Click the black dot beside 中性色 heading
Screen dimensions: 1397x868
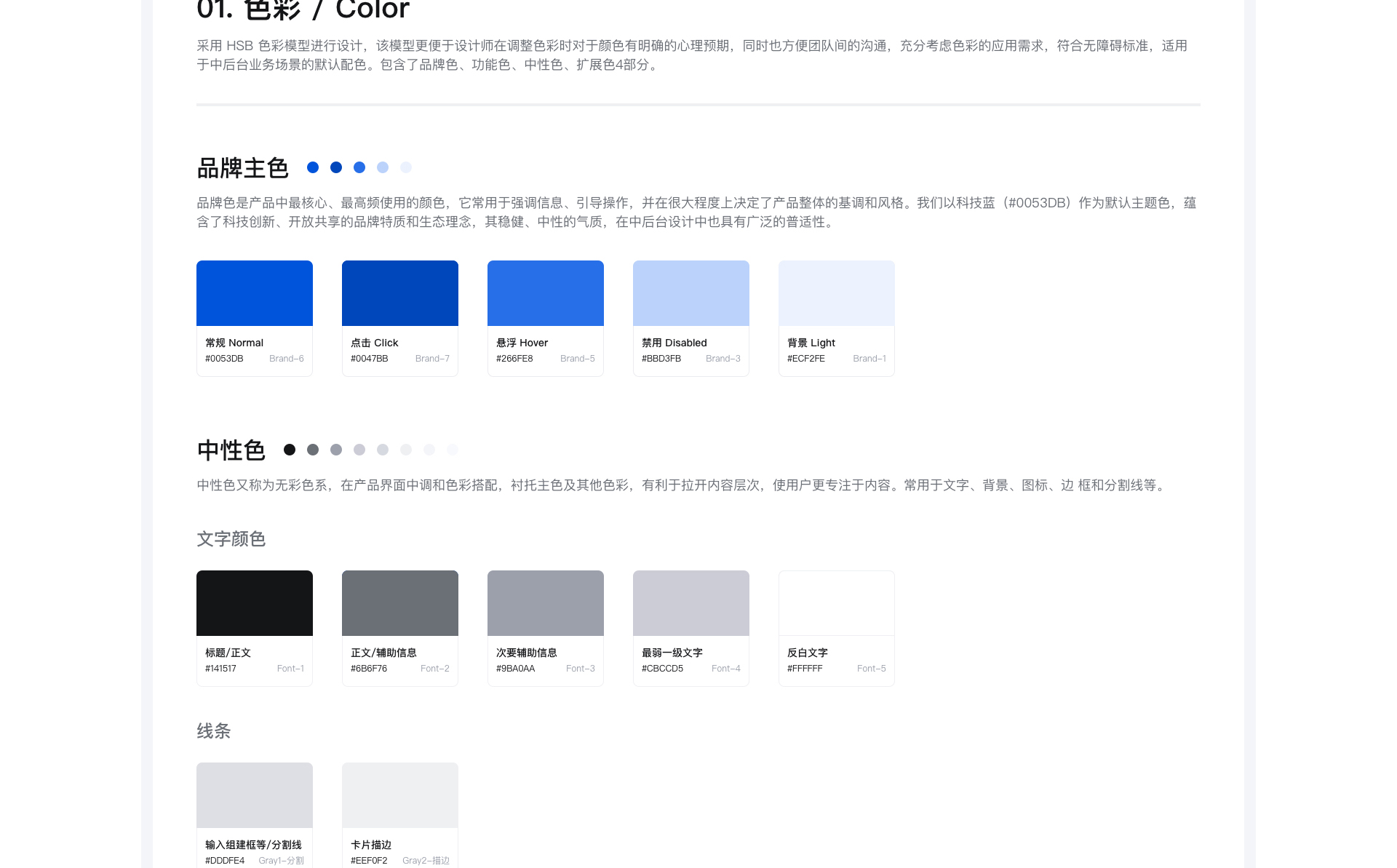click(x=290, y=450)
